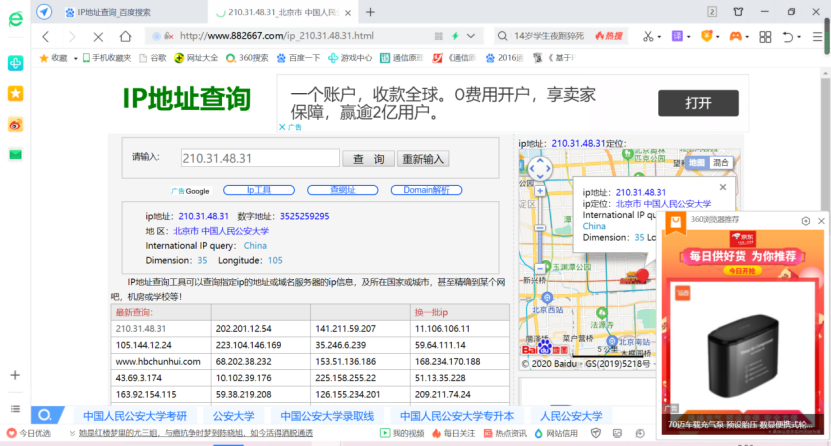Close the 360浏览器推荐 popup
Viewport: 831px width, 446px height.
tap(821, 221)
